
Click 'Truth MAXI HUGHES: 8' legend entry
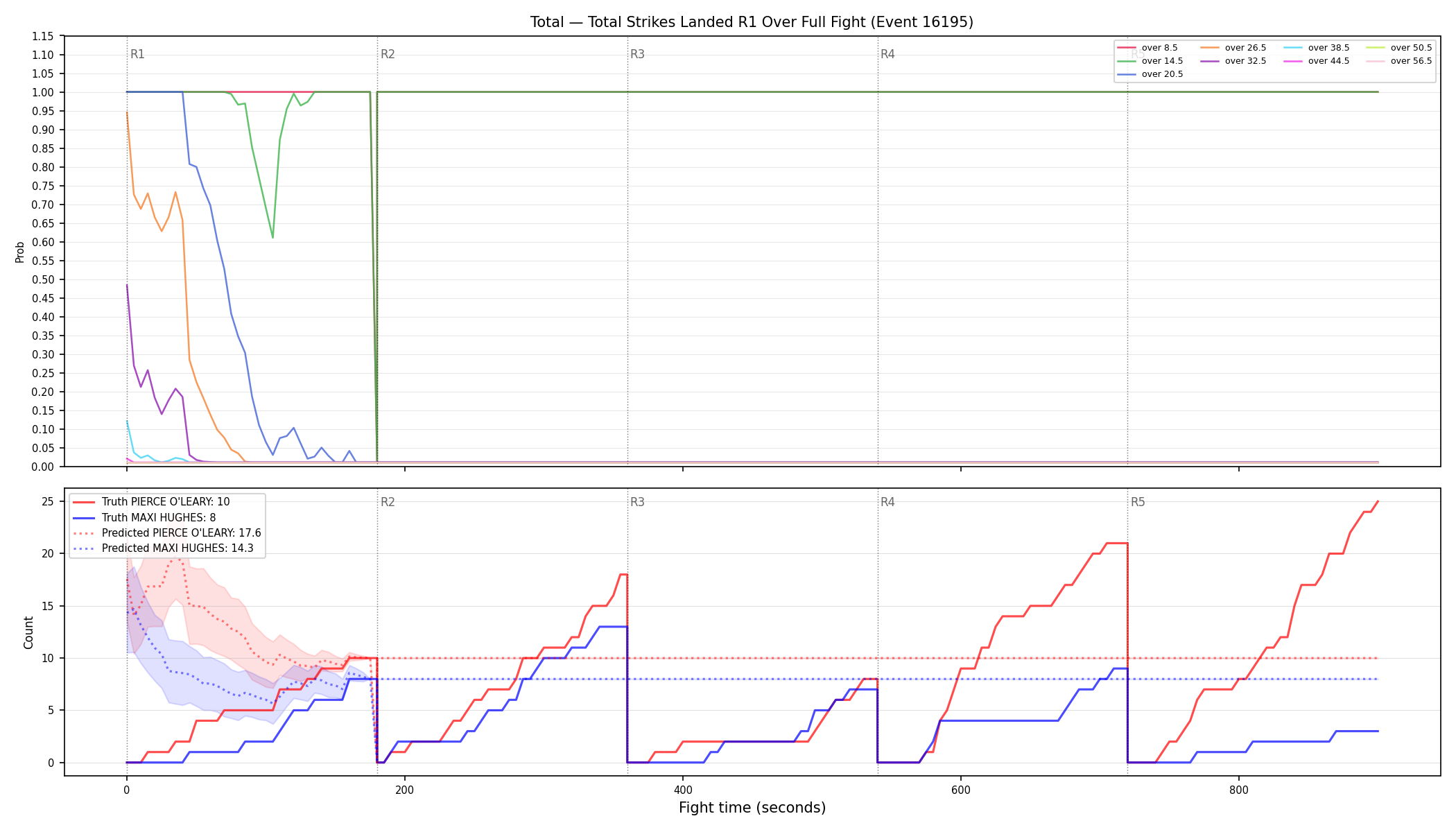pos(144,517)
